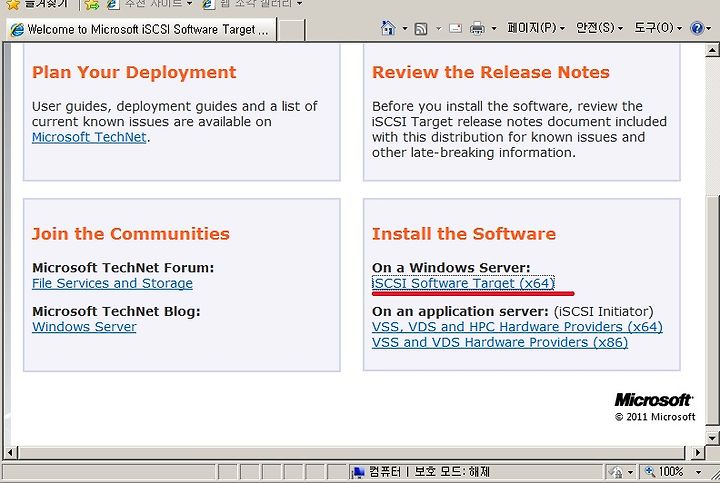Click the © 2011 Microsoft text
720x483 pixels.
pyautogui.click(x=655, y=417)
